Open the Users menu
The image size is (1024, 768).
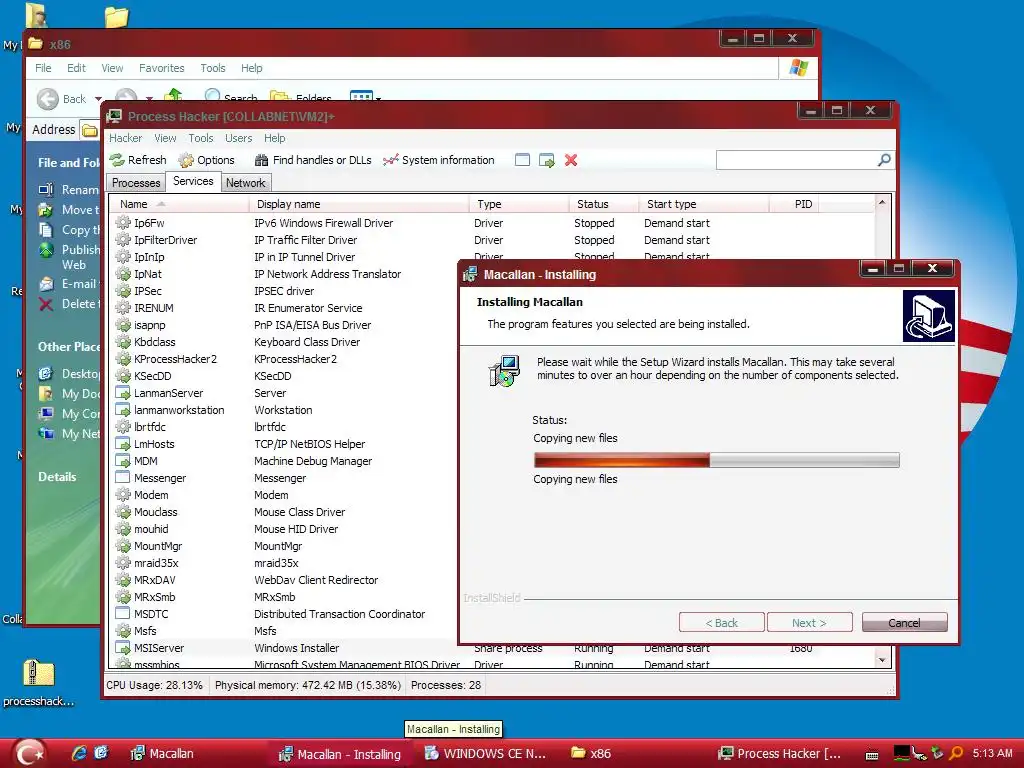click(238, 138)
